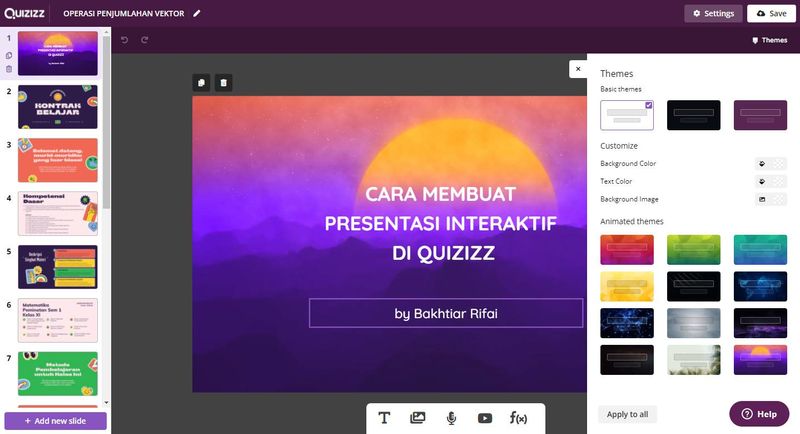Pick a Background Color
The width and height of the screenshot is (800, 434).
click(770, 164)
